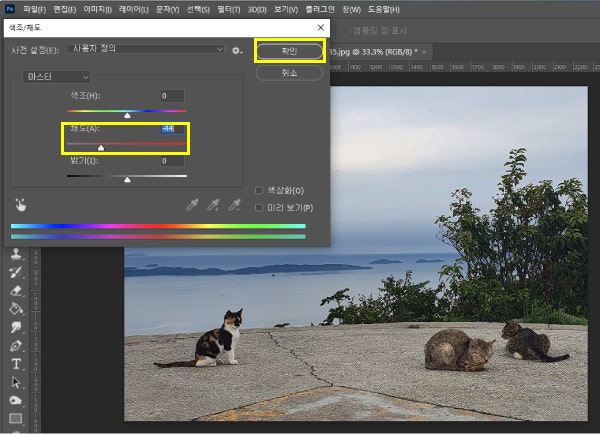Click the lower desaturated color bar
This screenshot has height=434, width=600.
point(158,237)
